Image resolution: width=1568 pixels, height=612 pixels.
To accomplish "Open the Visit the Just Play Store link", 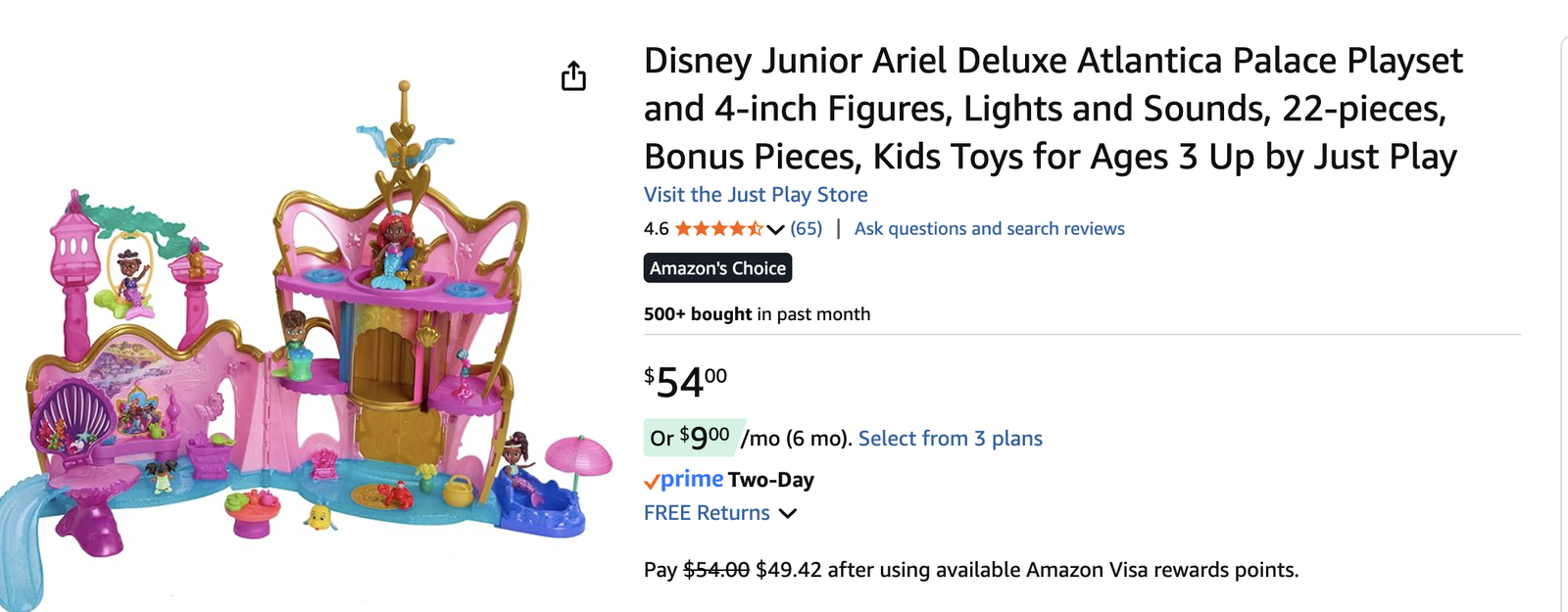I will click(x=756, y=195).
